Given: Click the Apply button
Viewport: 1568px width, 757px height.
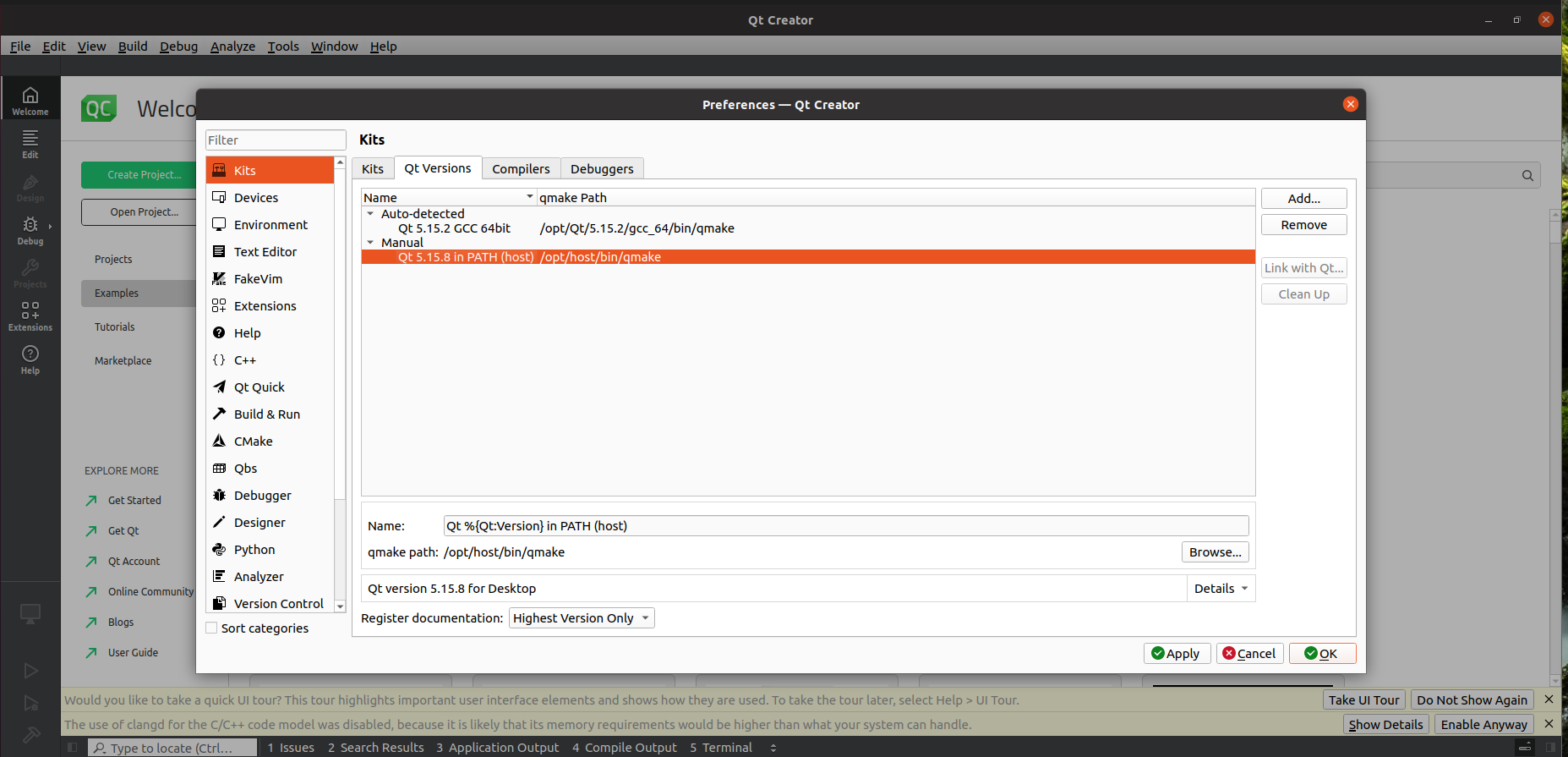Looking at the screenshot, I should pos(1175,654).
